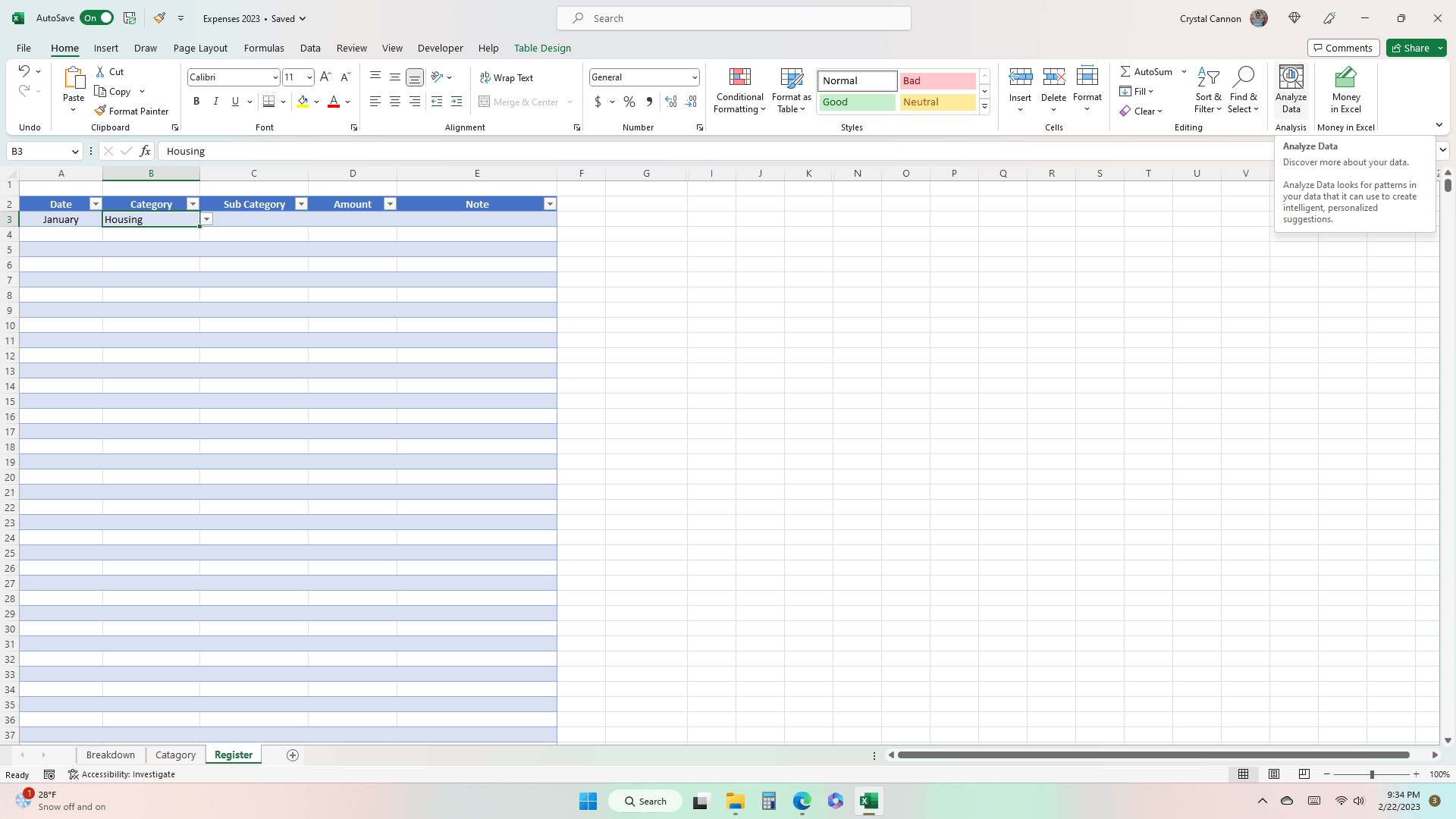Click the Analyze Data icon

pos(1291,89)
